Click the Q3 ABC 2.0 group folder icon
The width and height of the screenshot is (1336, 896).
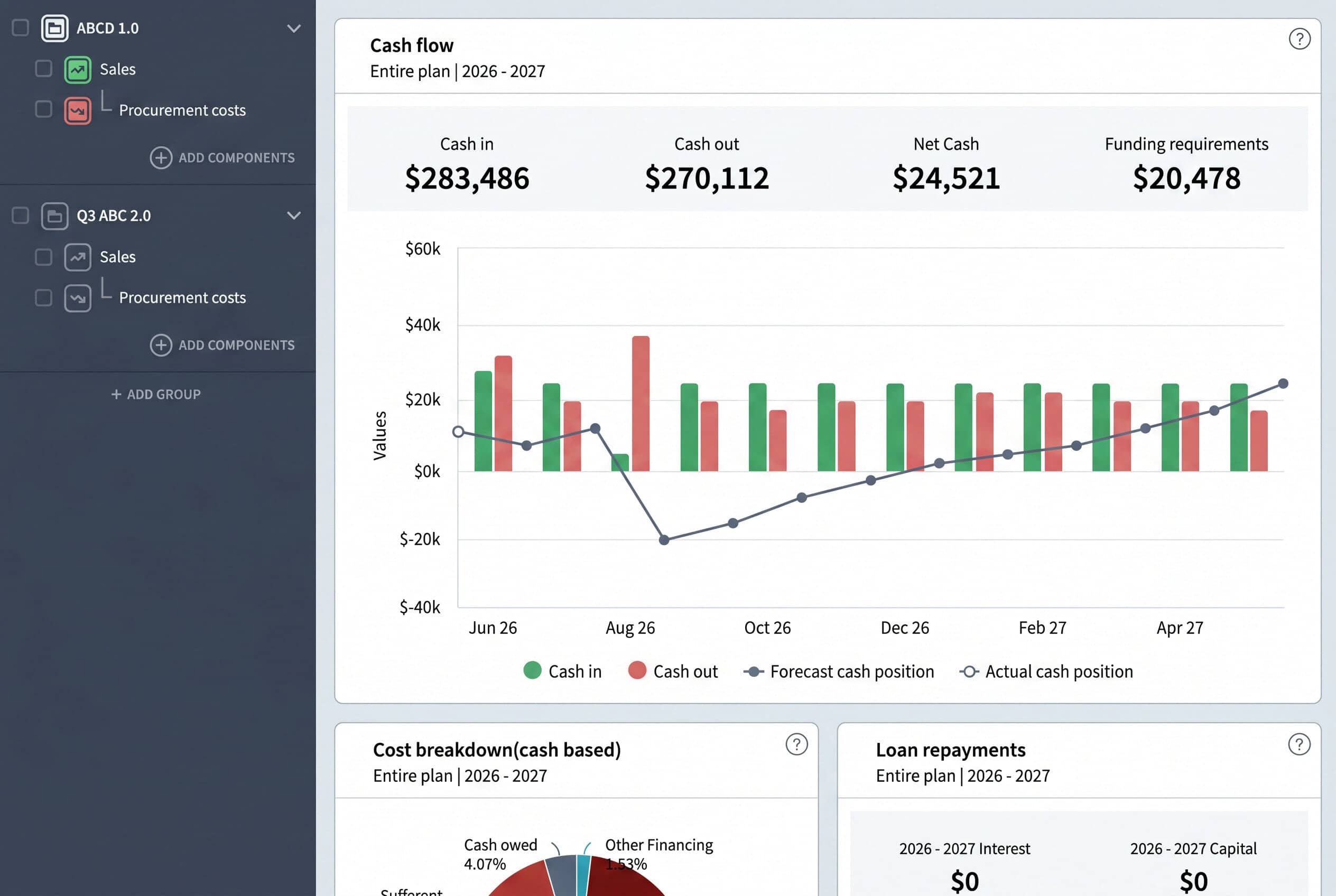click(55, 216)
